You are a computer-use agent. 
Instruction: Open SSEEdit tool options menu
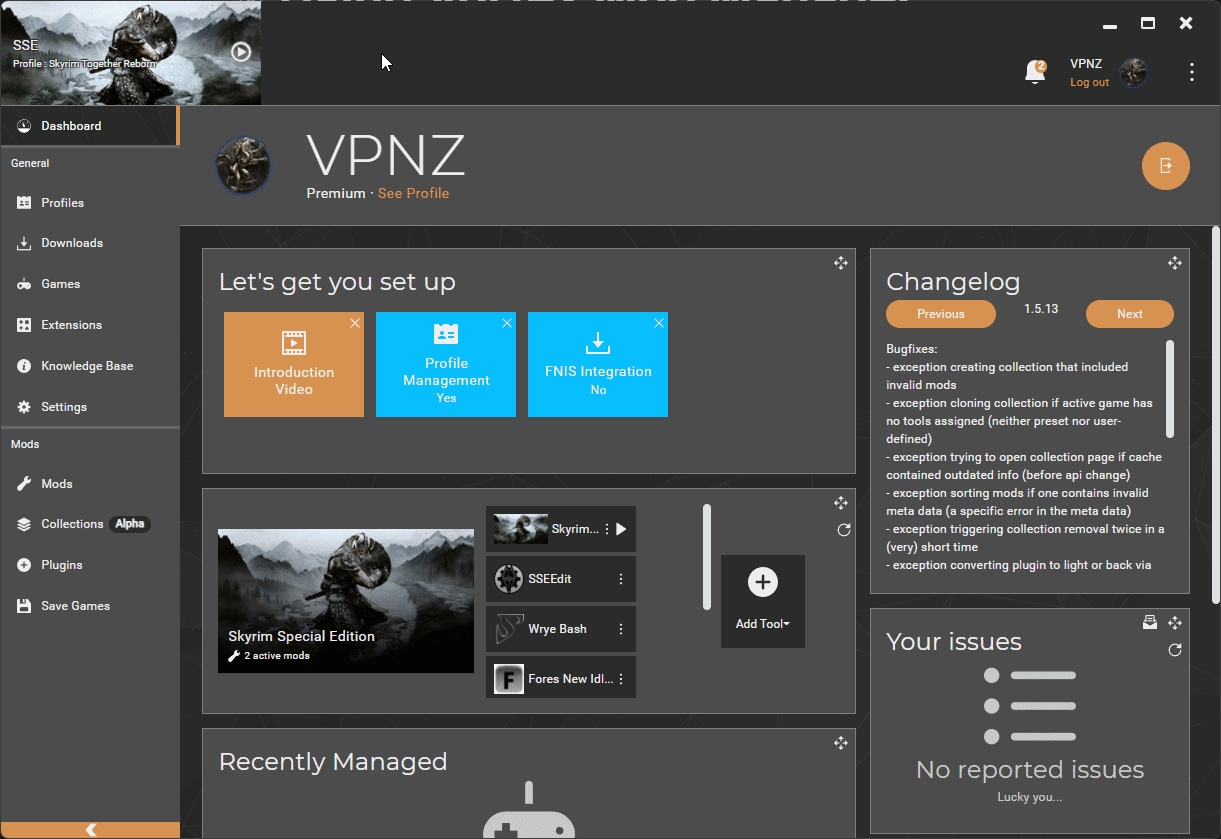[621, 579]
